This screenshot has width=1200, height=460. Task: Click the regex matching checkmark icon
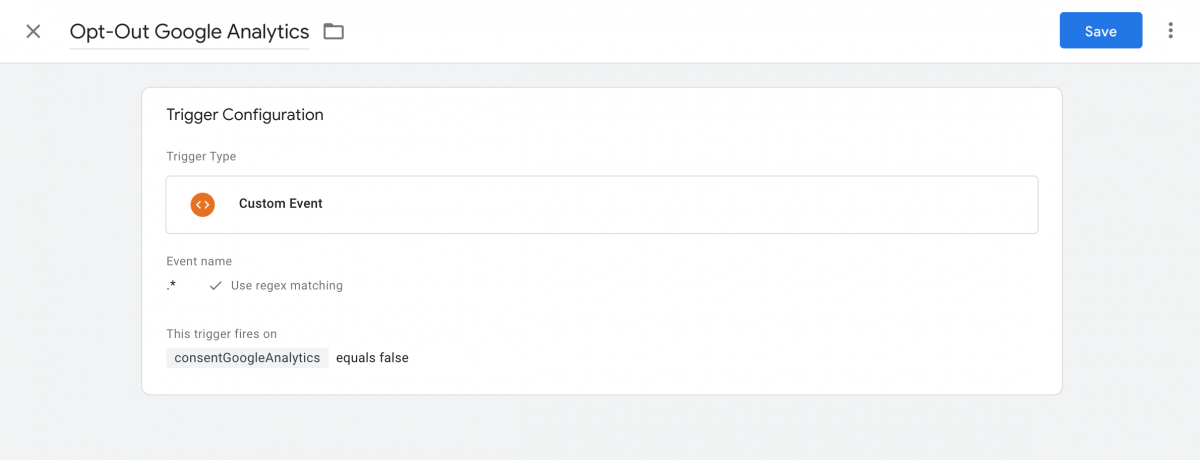coord(215,286)
